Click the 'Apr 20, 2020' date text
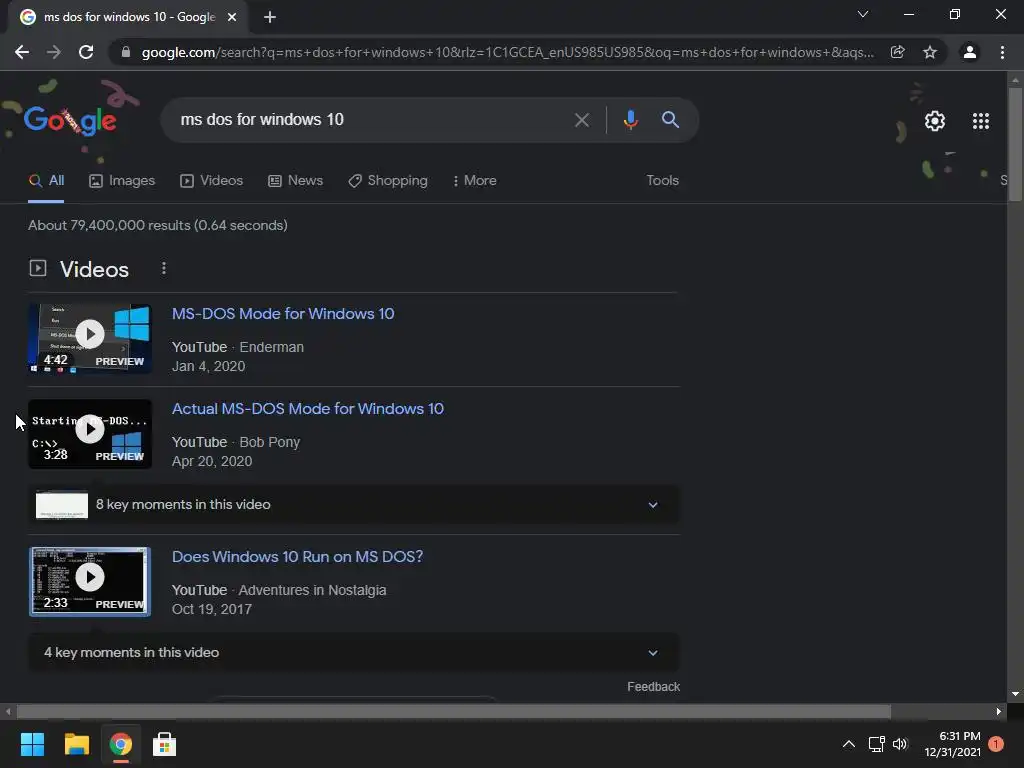This screenshot has width=1024, height=768. (x=212, y=462)
